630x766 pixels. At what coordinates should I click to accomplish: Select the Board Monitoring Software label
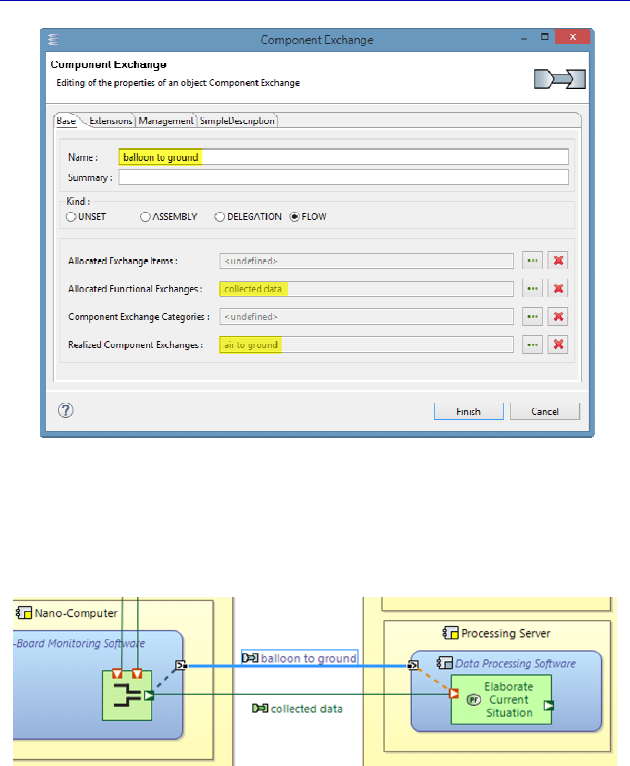79,643
